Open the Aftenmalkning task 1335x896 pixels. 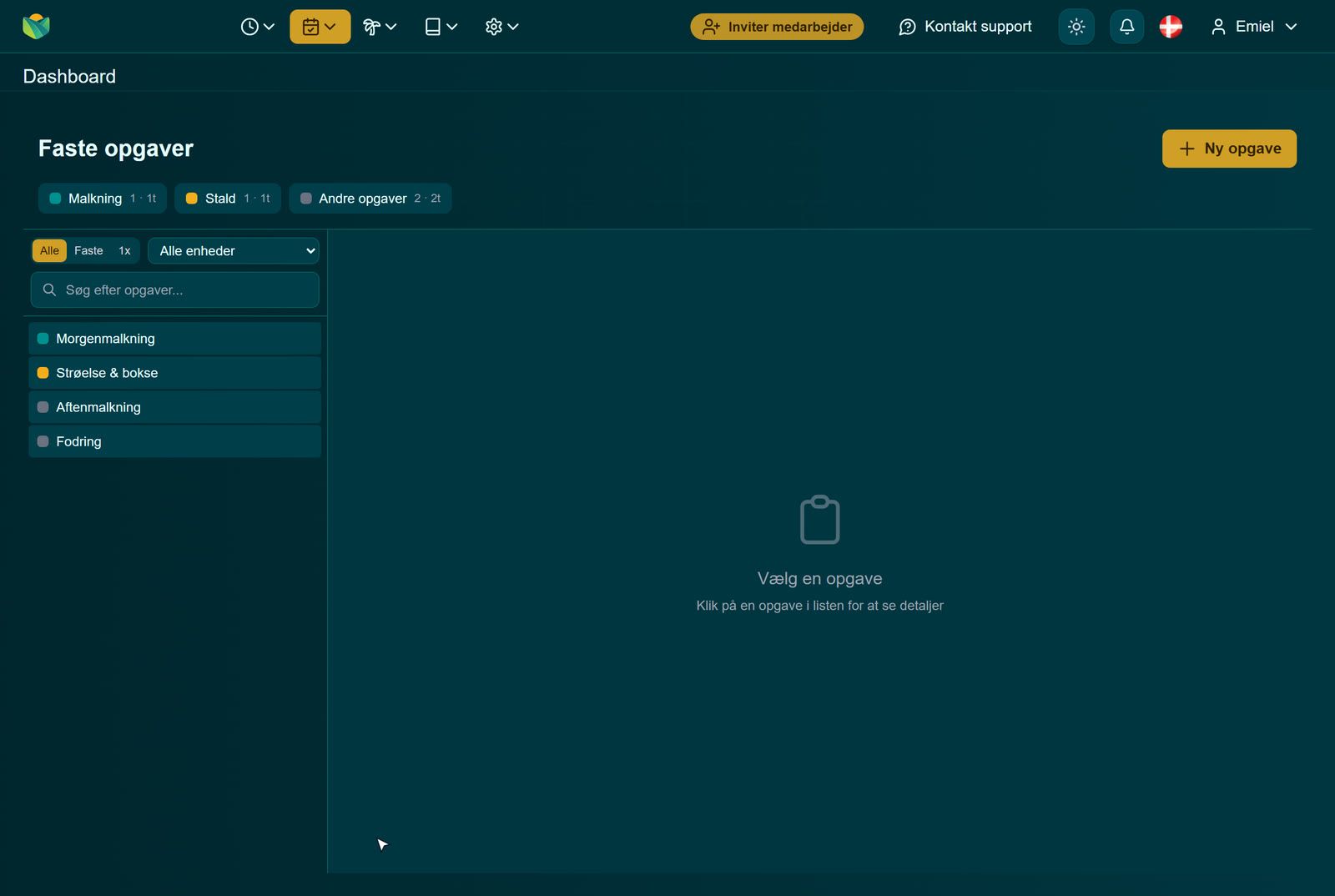pos(175,407)
